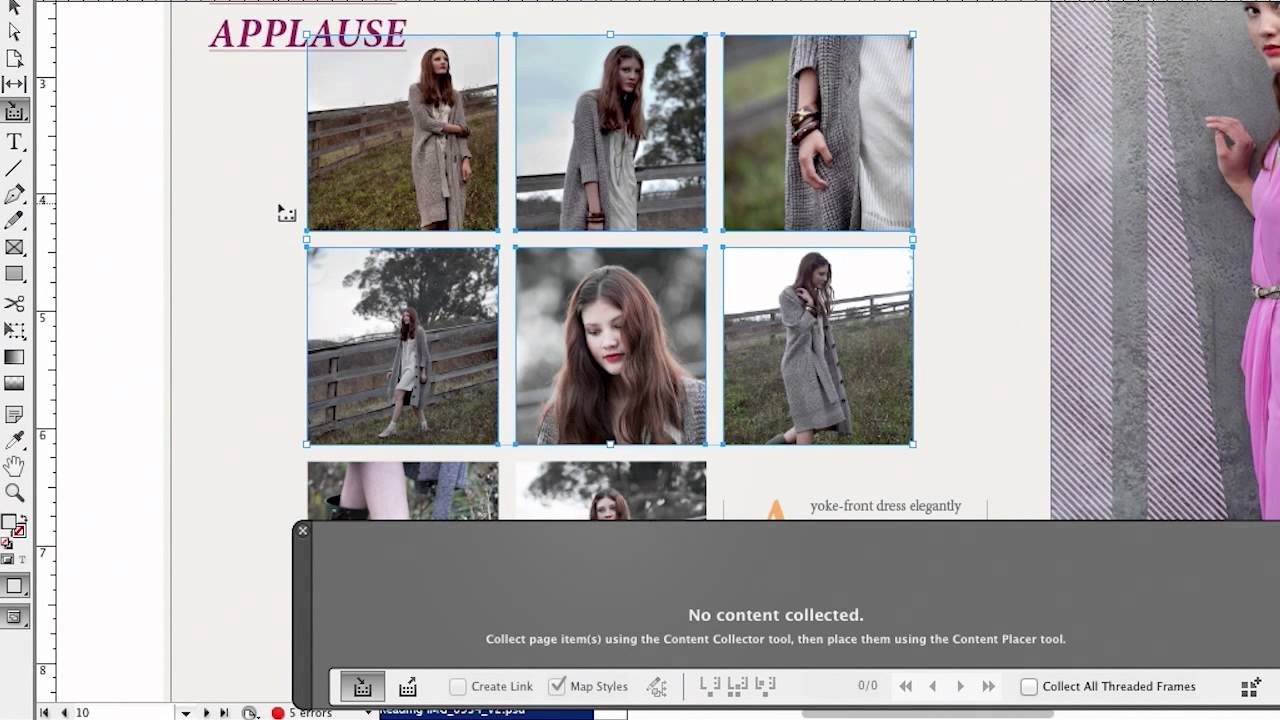
Task: Click the red preflight error indicator
Action: [277, 713]
